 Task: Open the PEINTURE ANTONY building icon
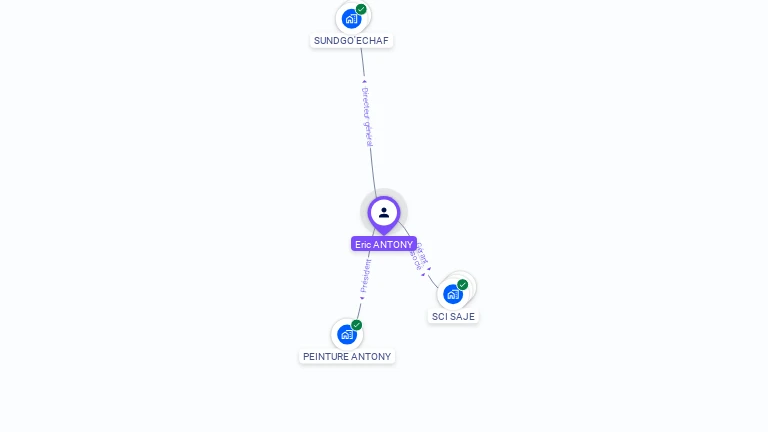point(347,335)
